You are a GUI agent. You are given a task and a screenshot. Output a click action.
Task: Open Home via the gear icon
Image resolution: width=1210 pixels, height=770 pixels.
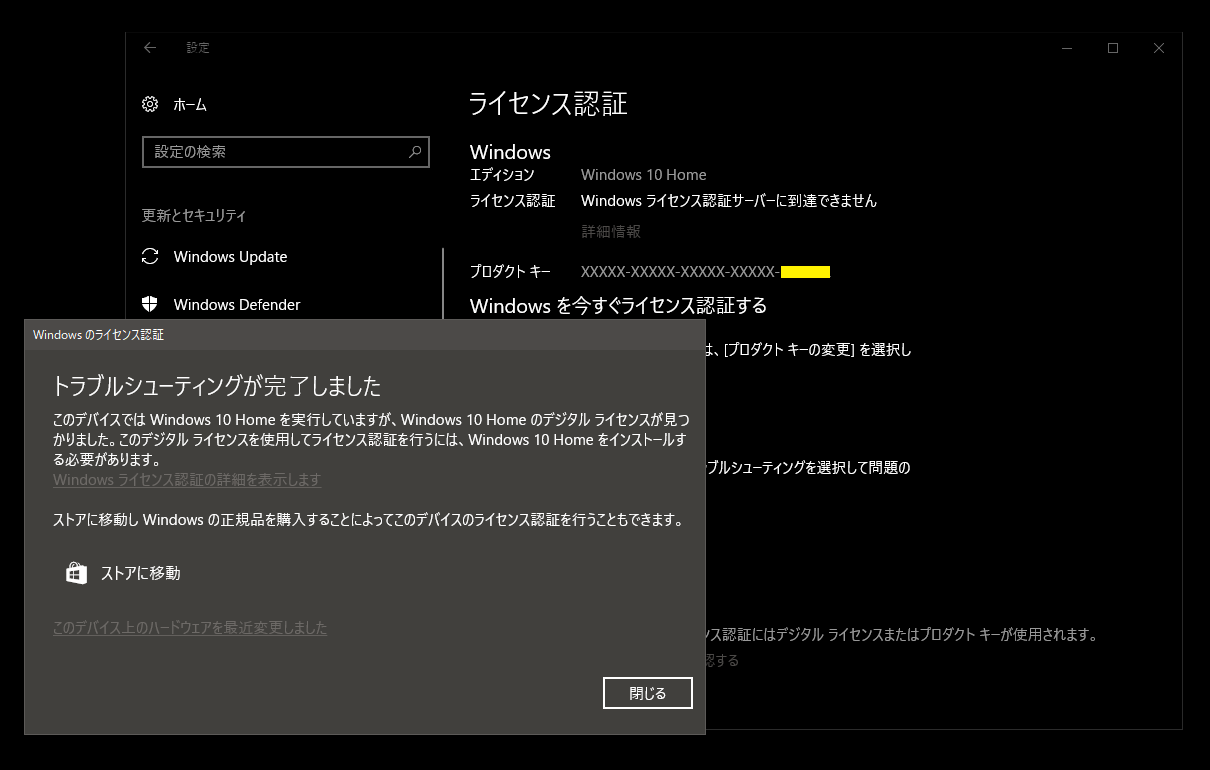150,104
